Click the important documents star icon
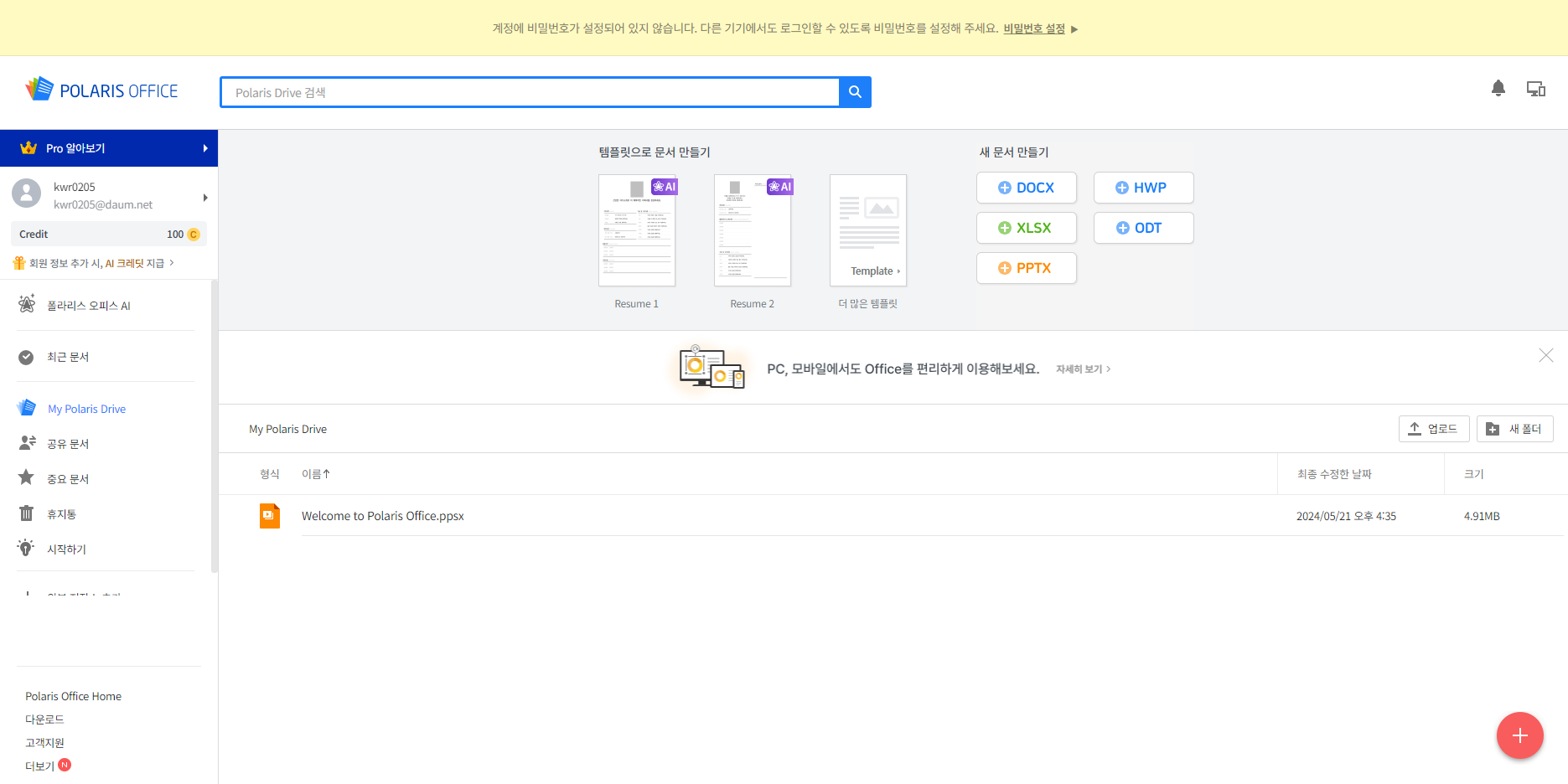Viewport: 1568px width, 784px height. pos(26,477)
